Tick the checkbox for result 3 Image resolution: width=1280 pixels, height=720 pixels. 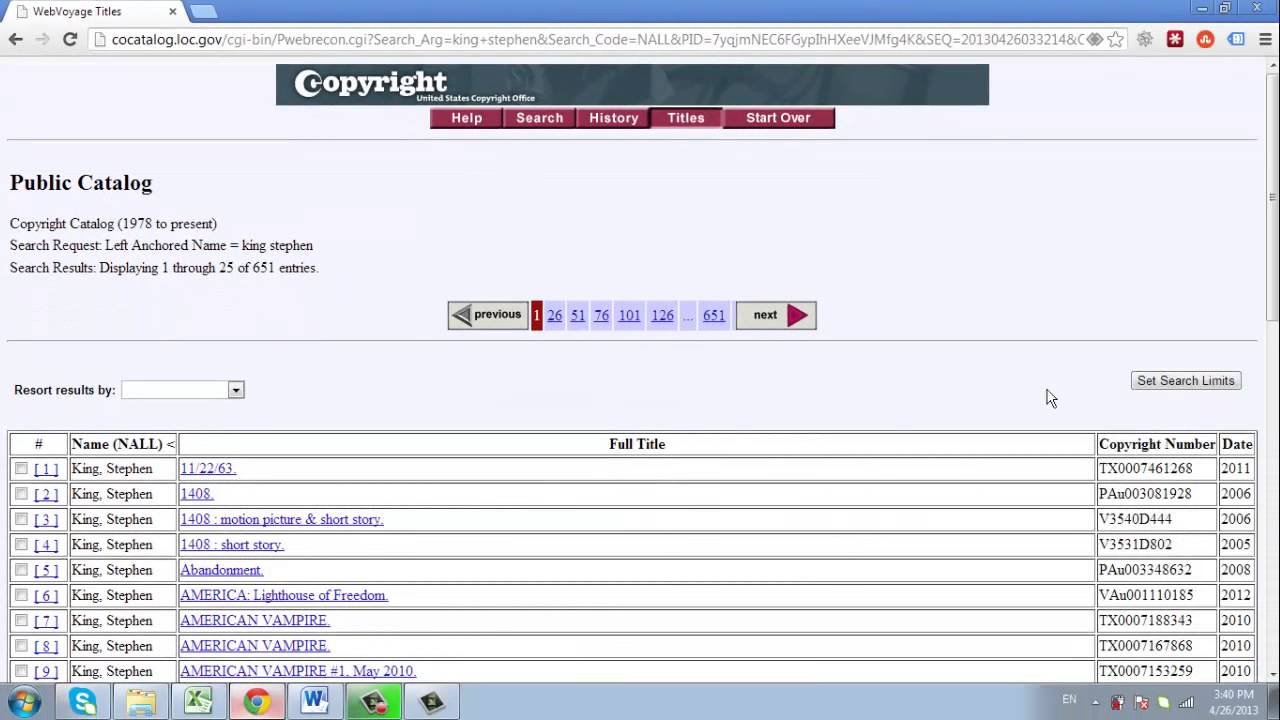pyautogui.click(x=21, y=519)
